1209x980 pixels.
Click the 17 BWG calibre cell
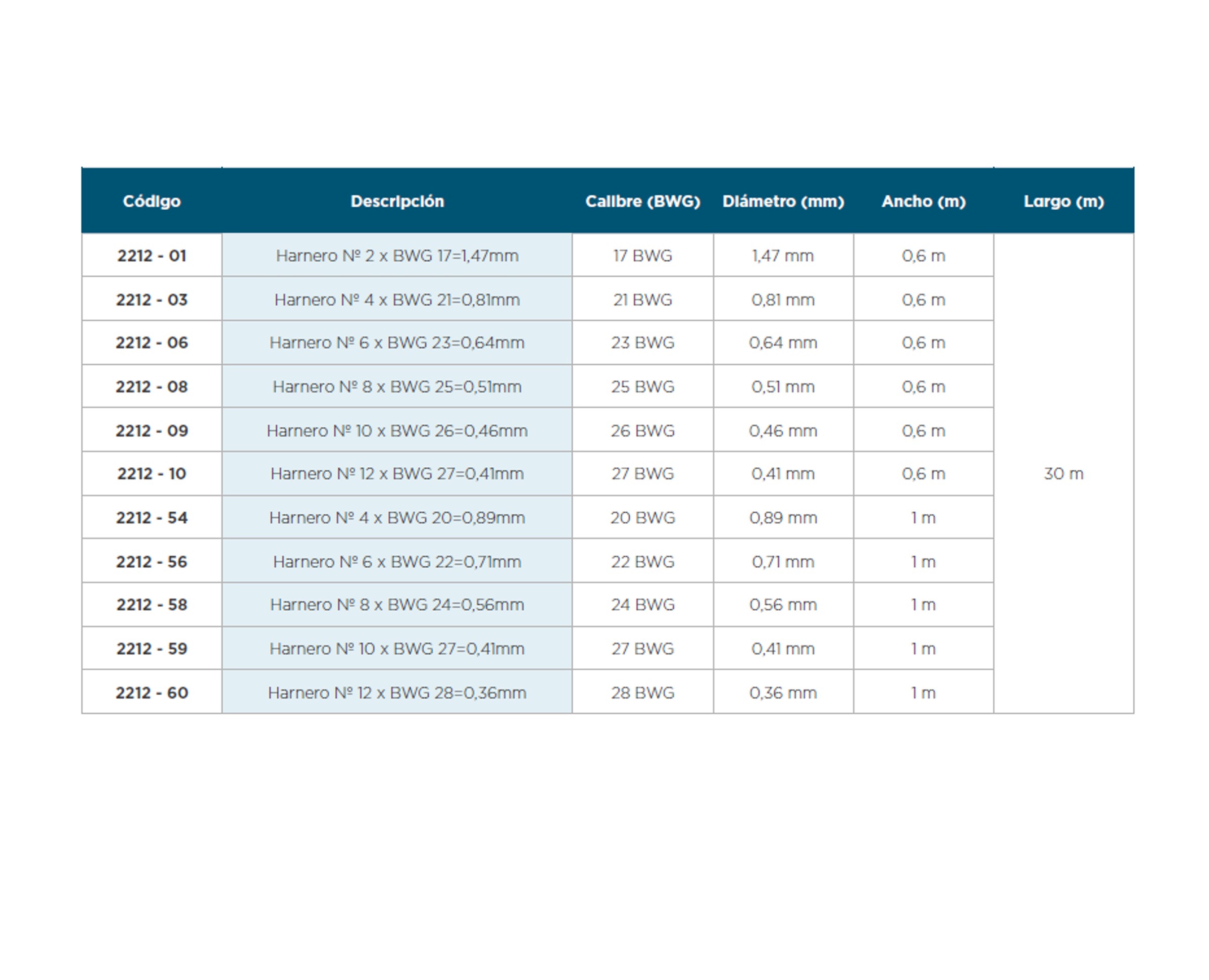point(642,255)
